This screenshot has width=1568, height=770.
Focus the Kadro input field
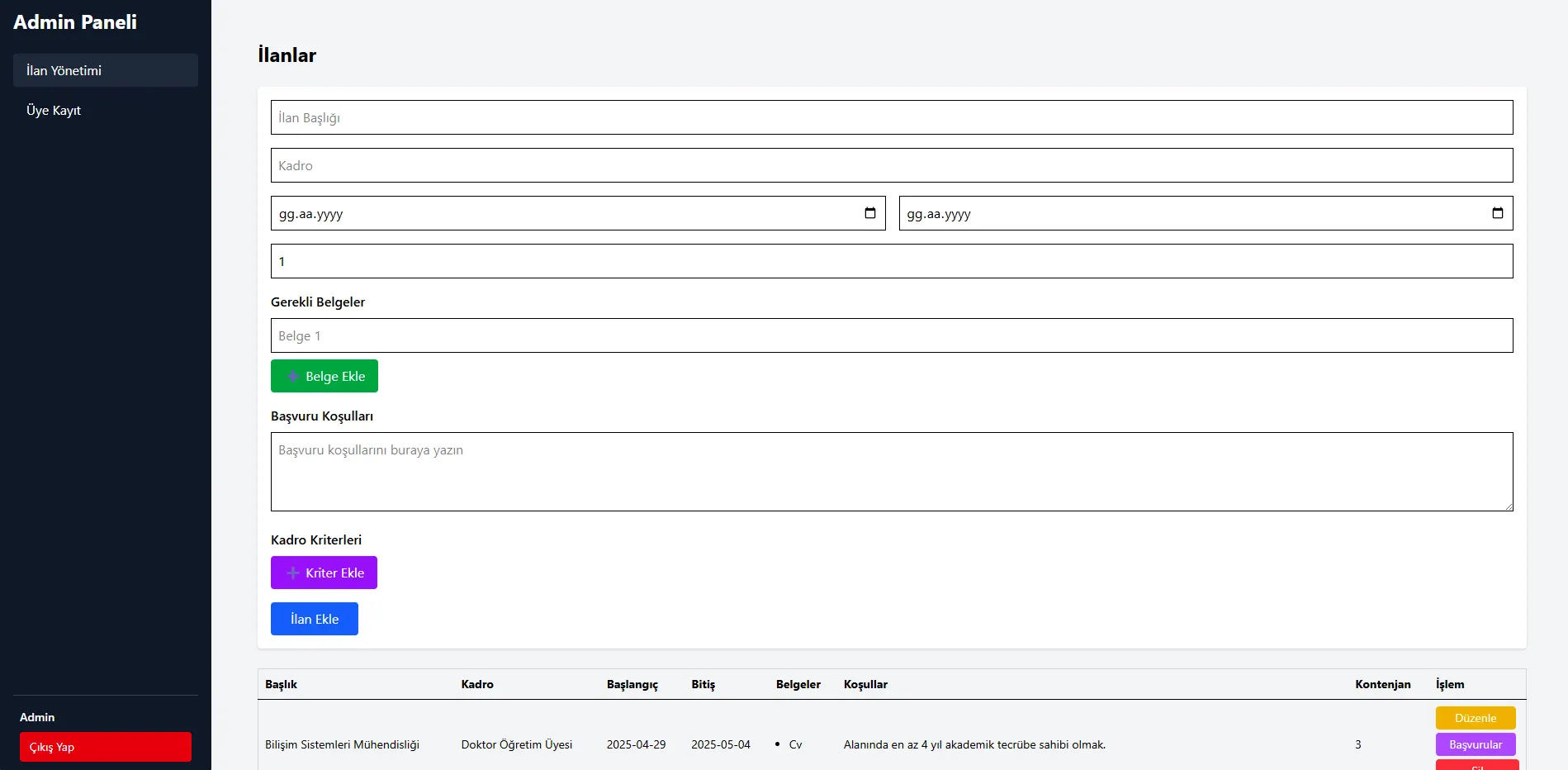tap(892, 165)
